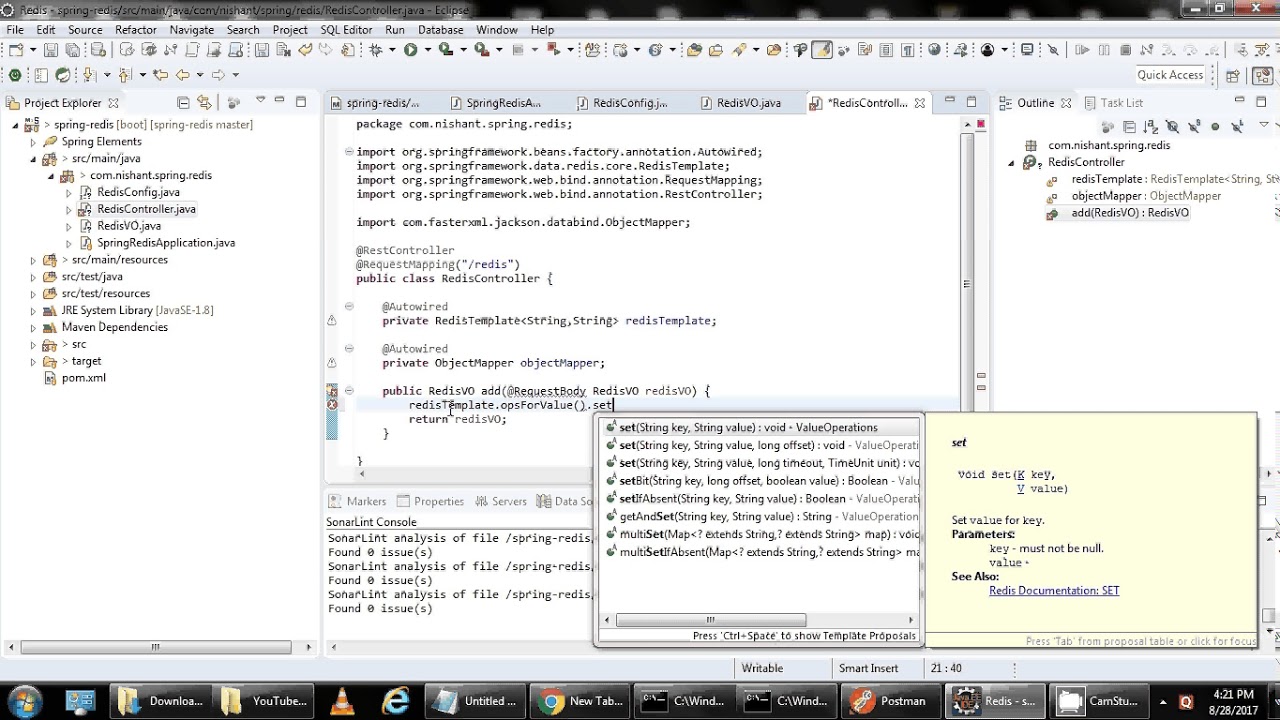Click Project Explorer horizontal scrollbar
Viewport: 1280px width, 720px height.
coord(155,647)
